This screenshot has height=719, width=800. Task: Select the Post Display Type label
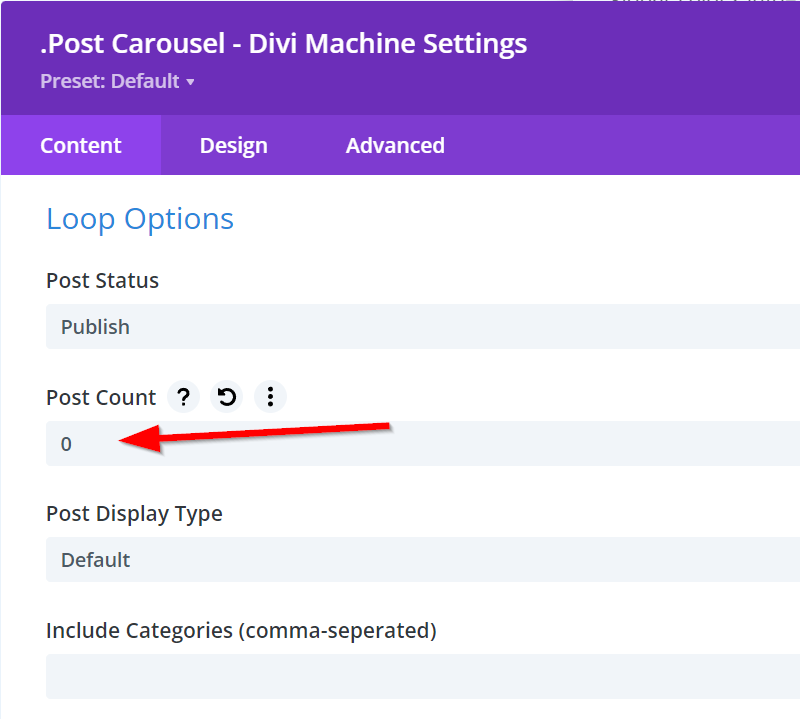(x=134, y=514)
